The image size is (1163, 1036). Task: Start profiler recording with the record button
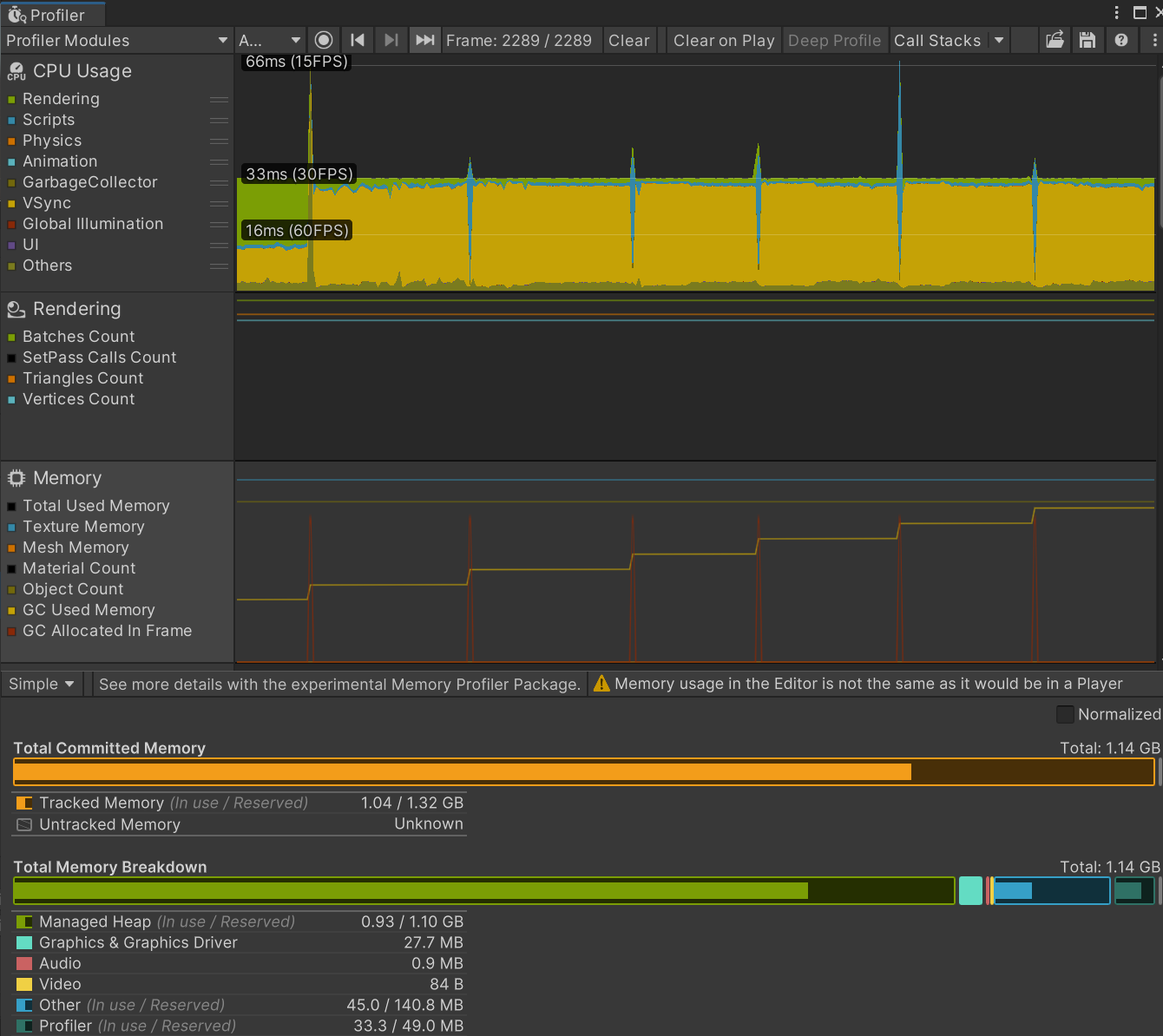coord(324,40)
